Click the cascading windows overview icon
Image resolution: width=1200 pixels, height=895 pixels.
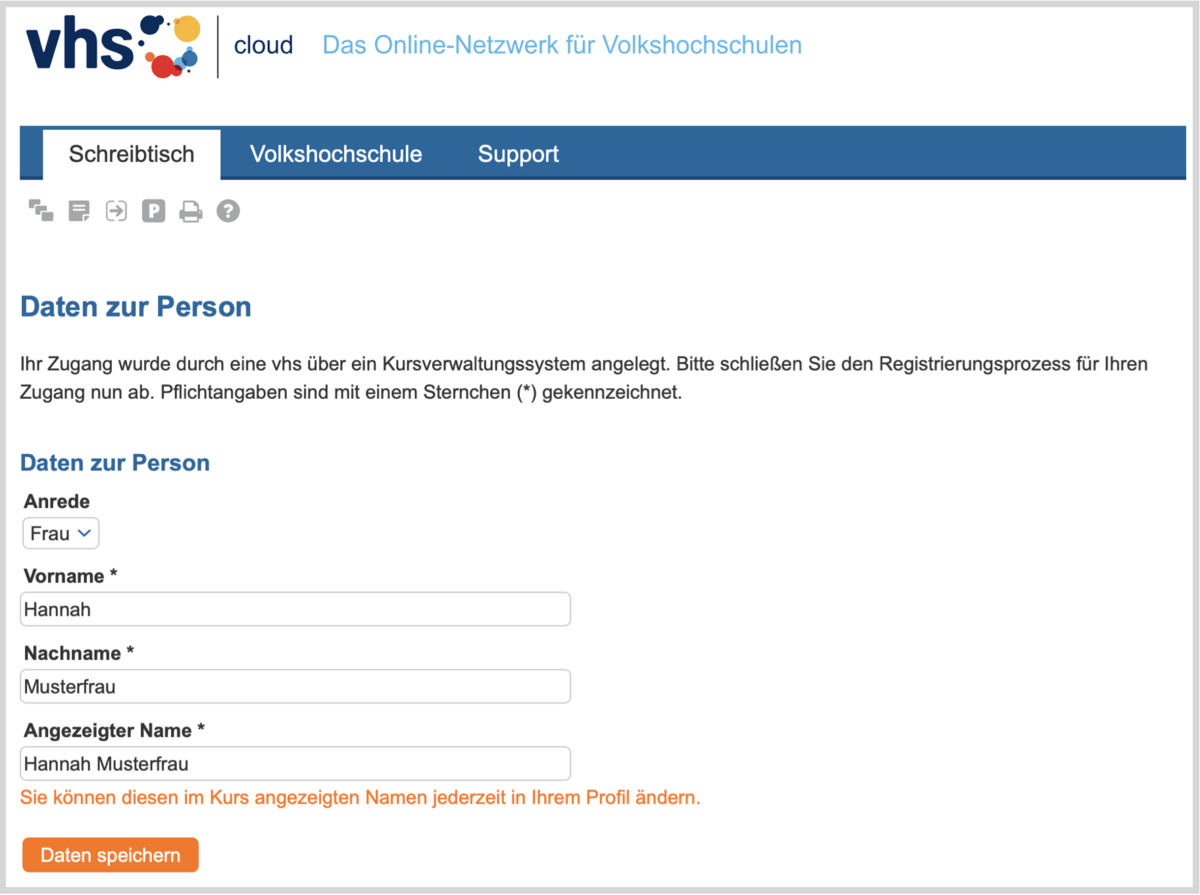[x=41, y=211]
